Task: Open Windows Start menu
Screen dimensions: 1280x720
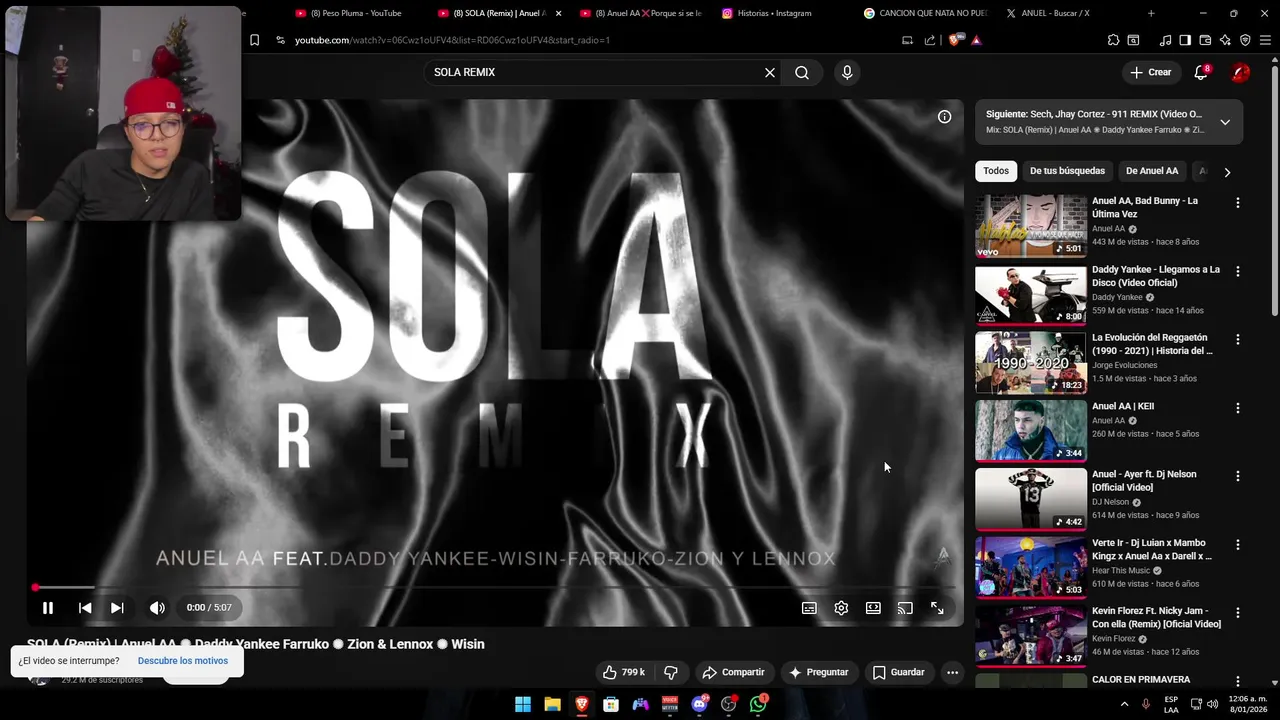Action: pos(523,704)
